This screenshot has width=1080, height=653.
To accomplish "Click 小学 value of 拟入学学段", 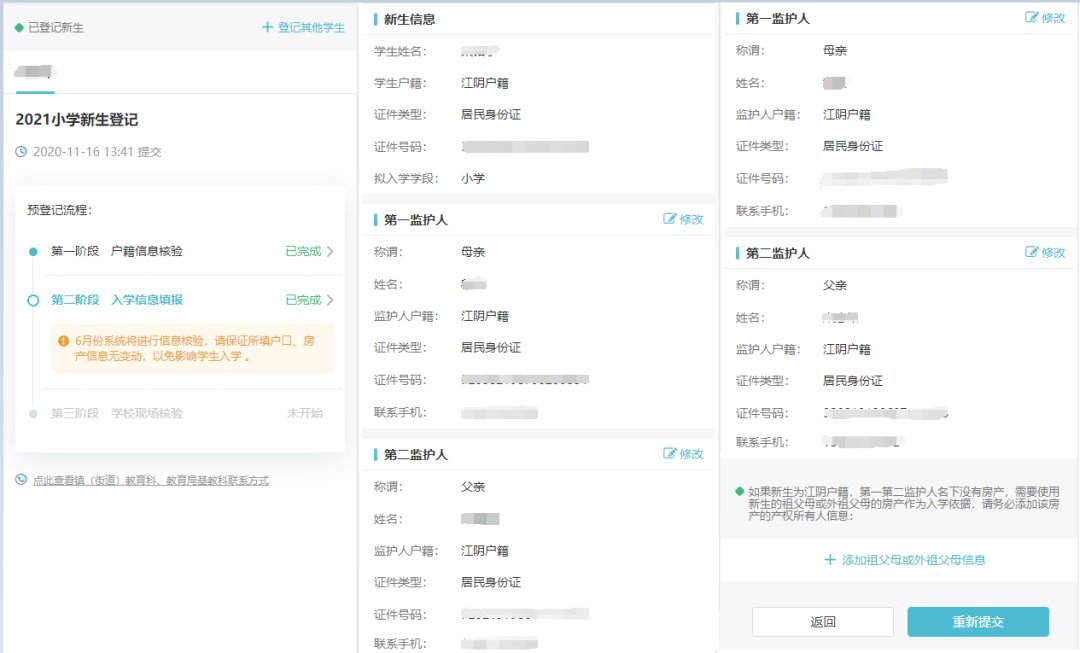I will tap(473, 178).
